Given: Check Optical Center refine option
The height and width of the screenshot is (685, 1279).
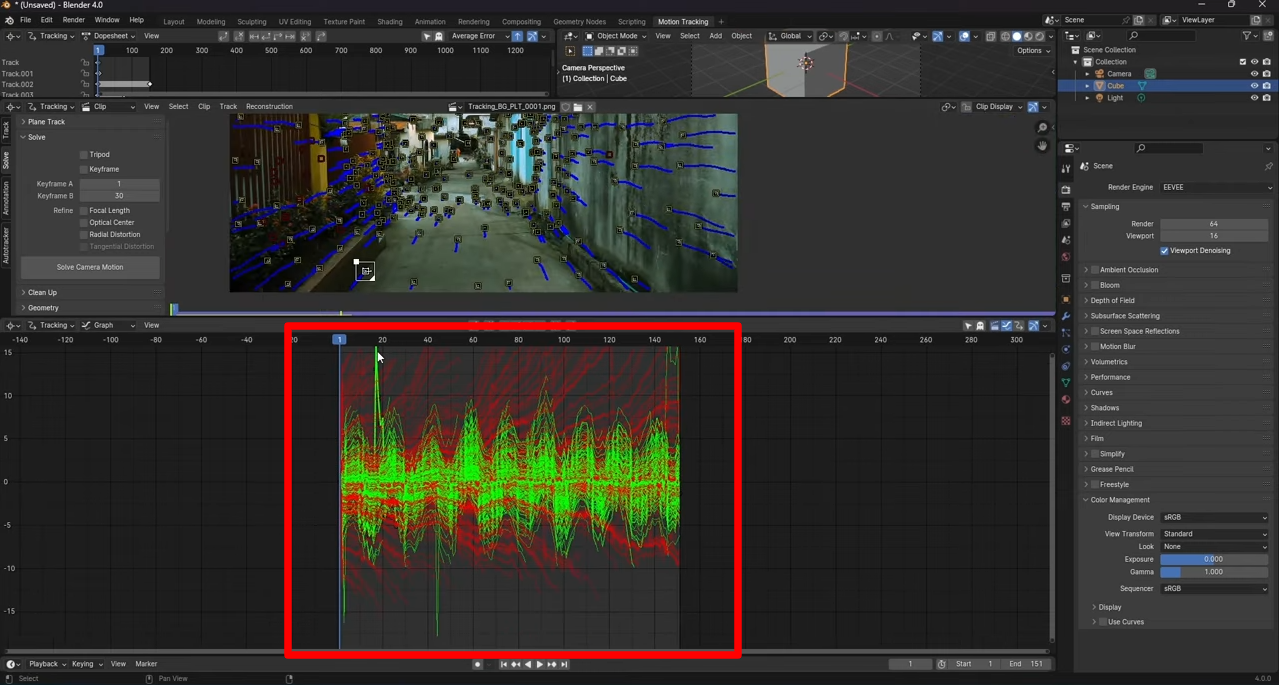Looking at the screenshot, I should tap(84, 223).
